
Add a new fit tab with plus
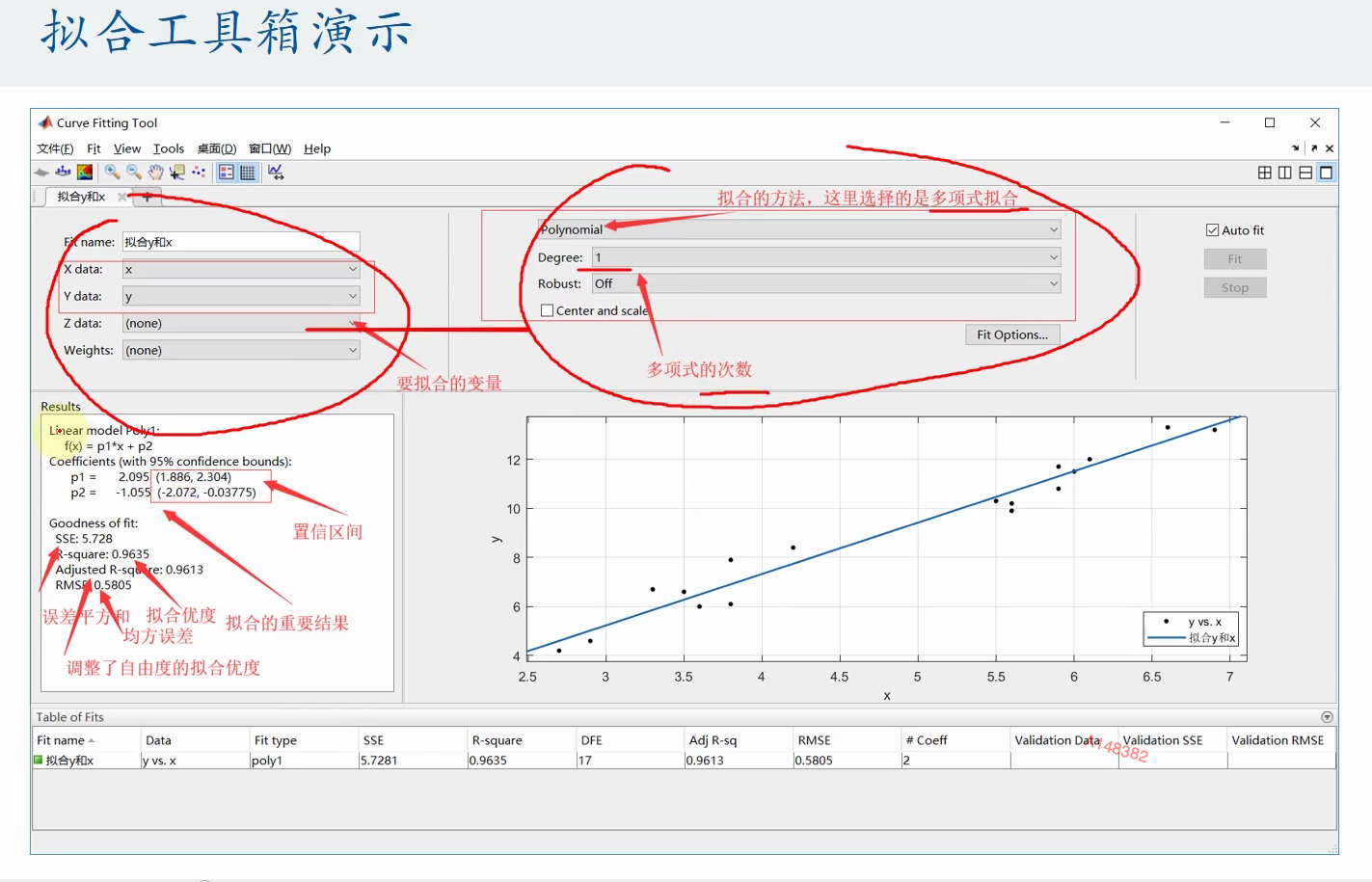[147, 197]
